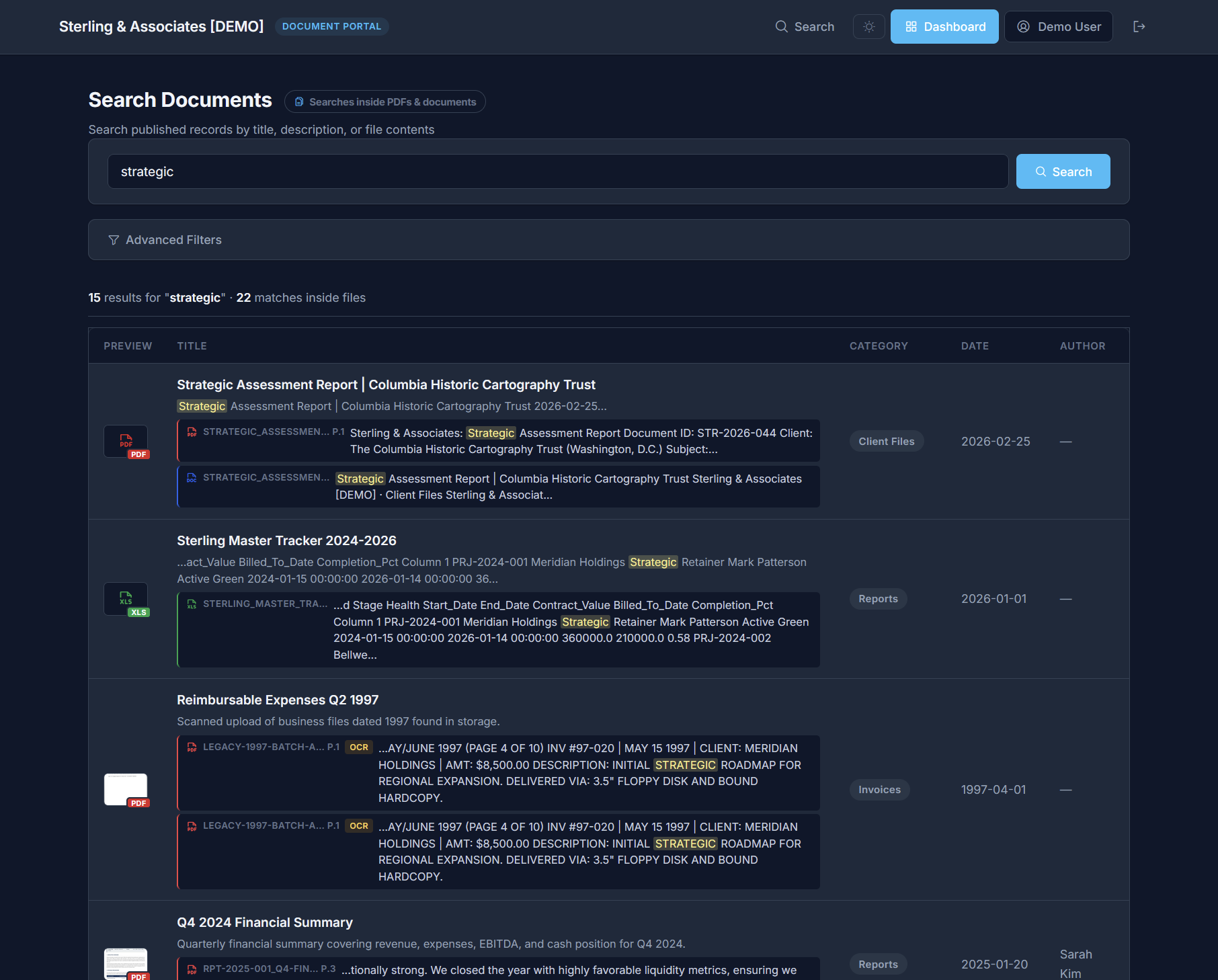Open Sterling Master Tracker 2024-2026 record

coord(286,540)
